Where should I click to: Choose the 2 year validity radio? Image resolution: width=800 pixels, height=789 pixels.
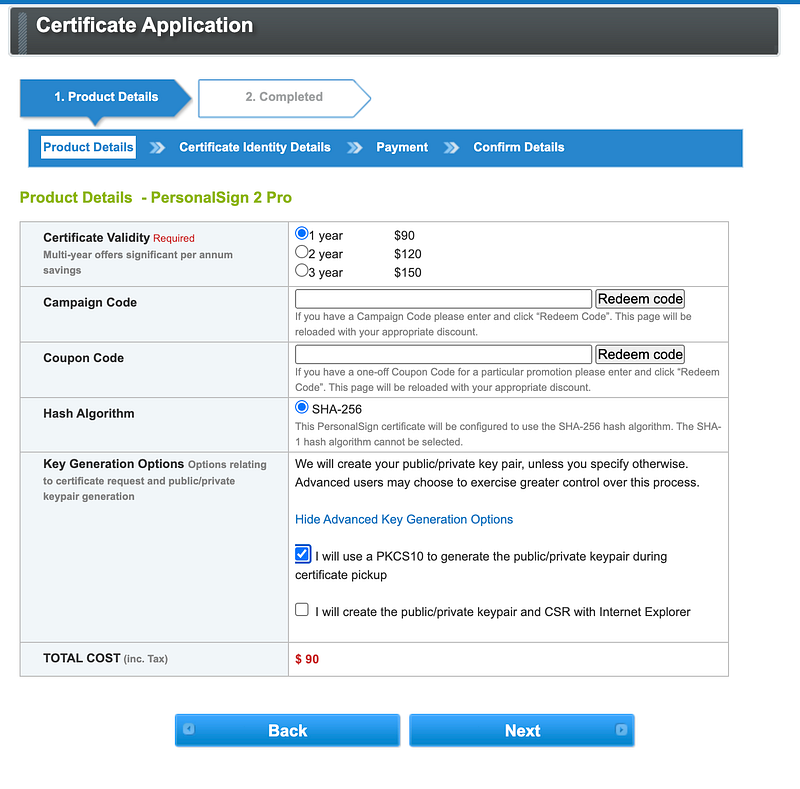click(x=302, y=252)
